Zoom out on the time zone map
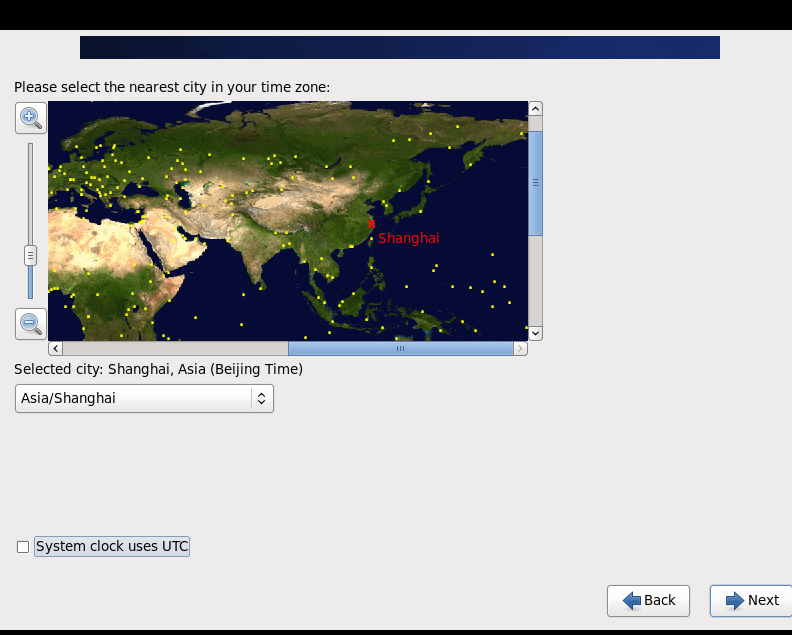The width and height of the screenshot is (792, 635). (x=31, y=324)
